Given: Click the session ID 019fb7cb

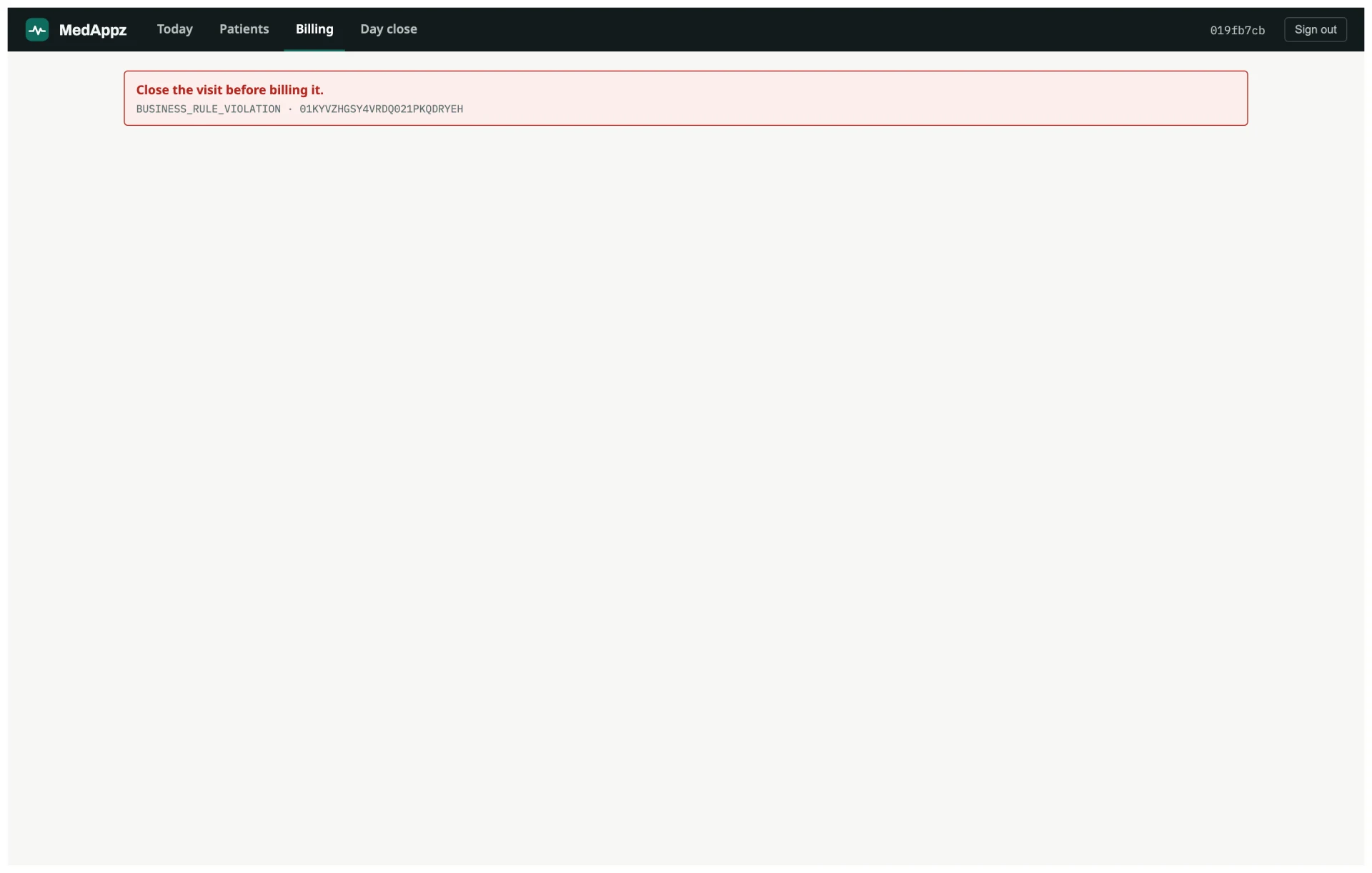Looking at the screenshot, I should click(1237, 30).
